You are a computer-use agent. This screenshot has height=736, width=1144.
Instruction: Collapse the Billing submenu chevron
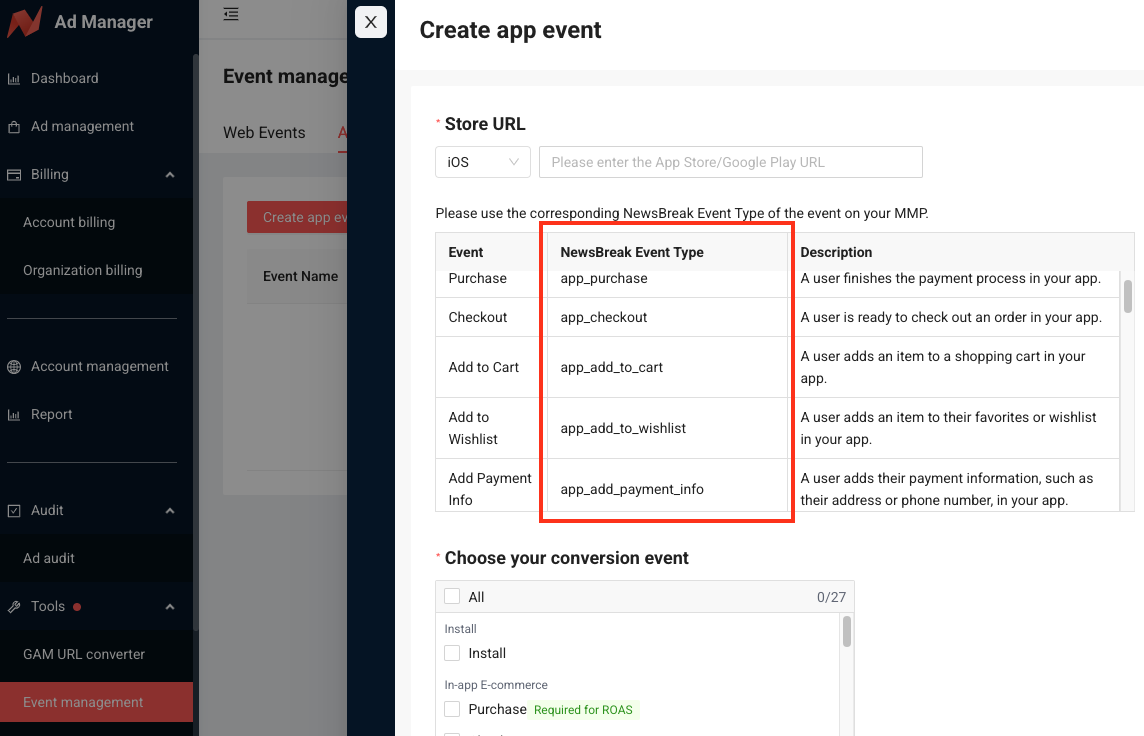pyautogui.click(x=170, y=175)
